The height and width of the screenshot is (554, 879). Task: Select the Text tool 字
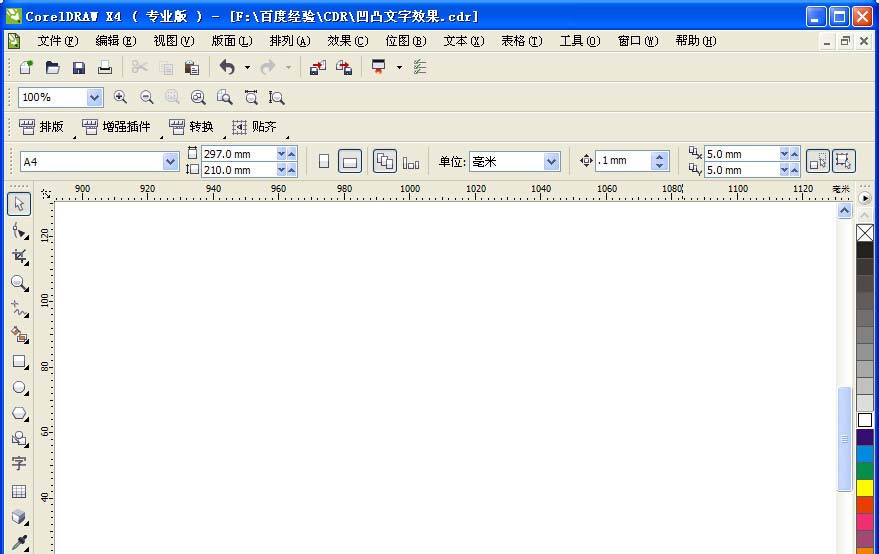pos(19,464)
